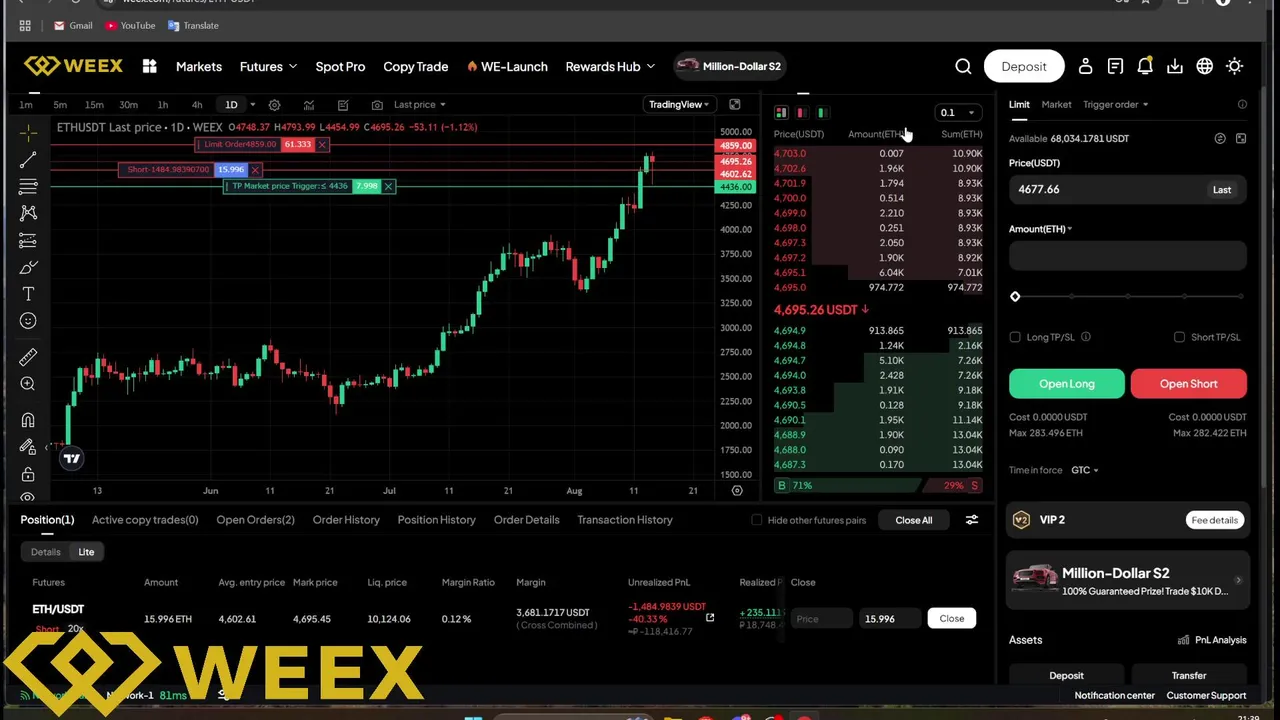Click the position close Price field
This screenshot has height=720, width=1280.
(x=822, y=619)
